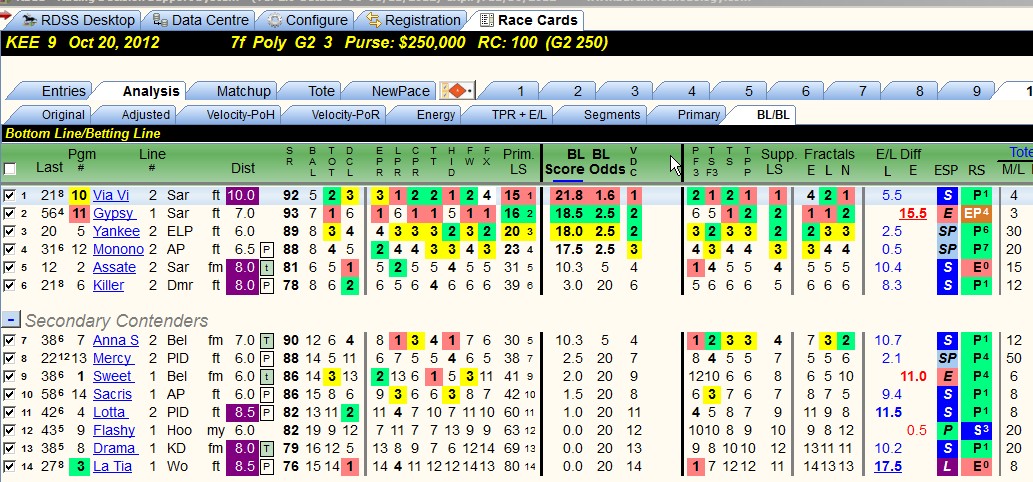Collapse the Secondary Contenders group
Viewport: 1033px width, 482px height.
[11, 320]
